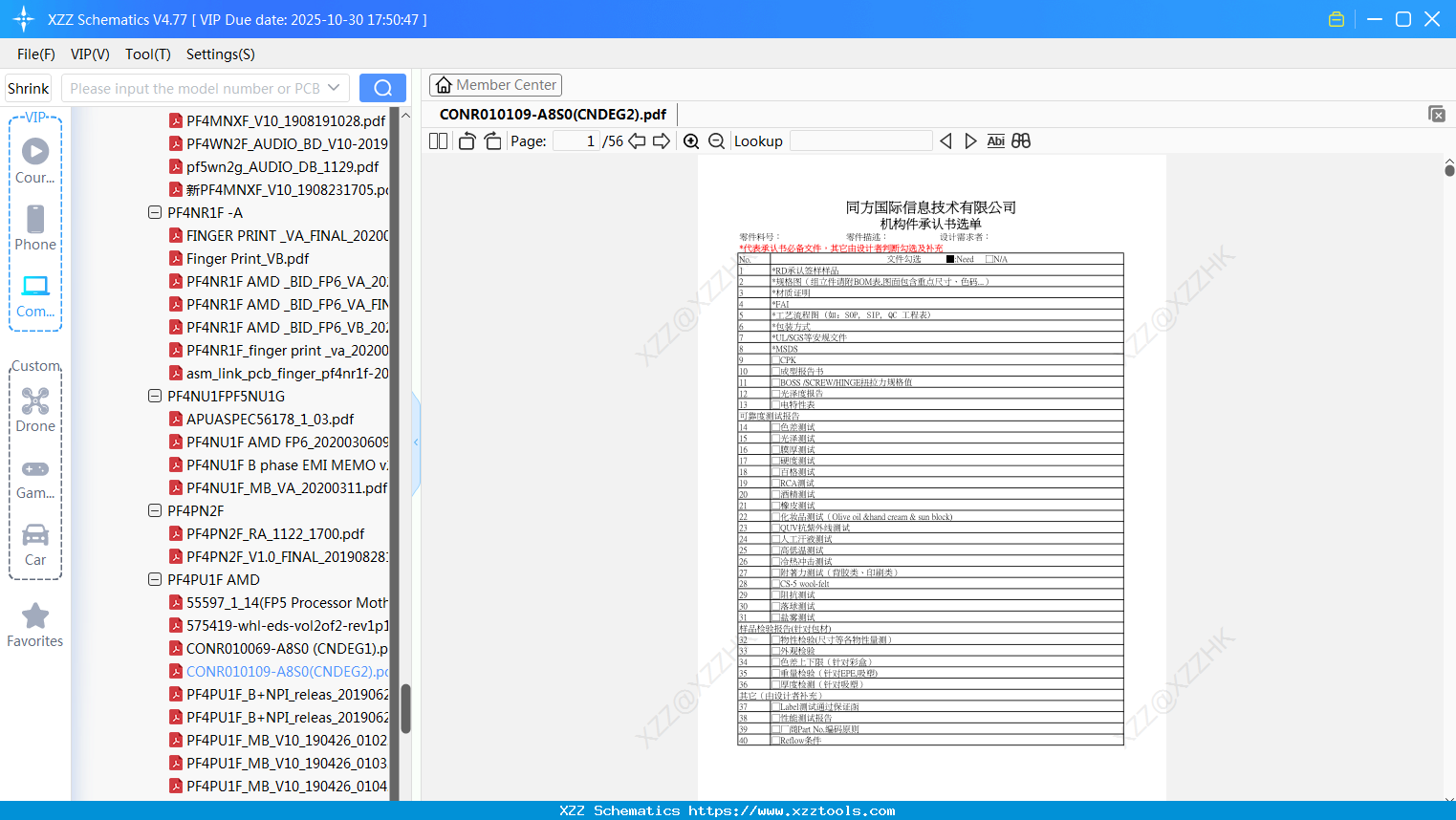
Task: Open the Car category in sidebar
Action: click(x=35, y=544)
